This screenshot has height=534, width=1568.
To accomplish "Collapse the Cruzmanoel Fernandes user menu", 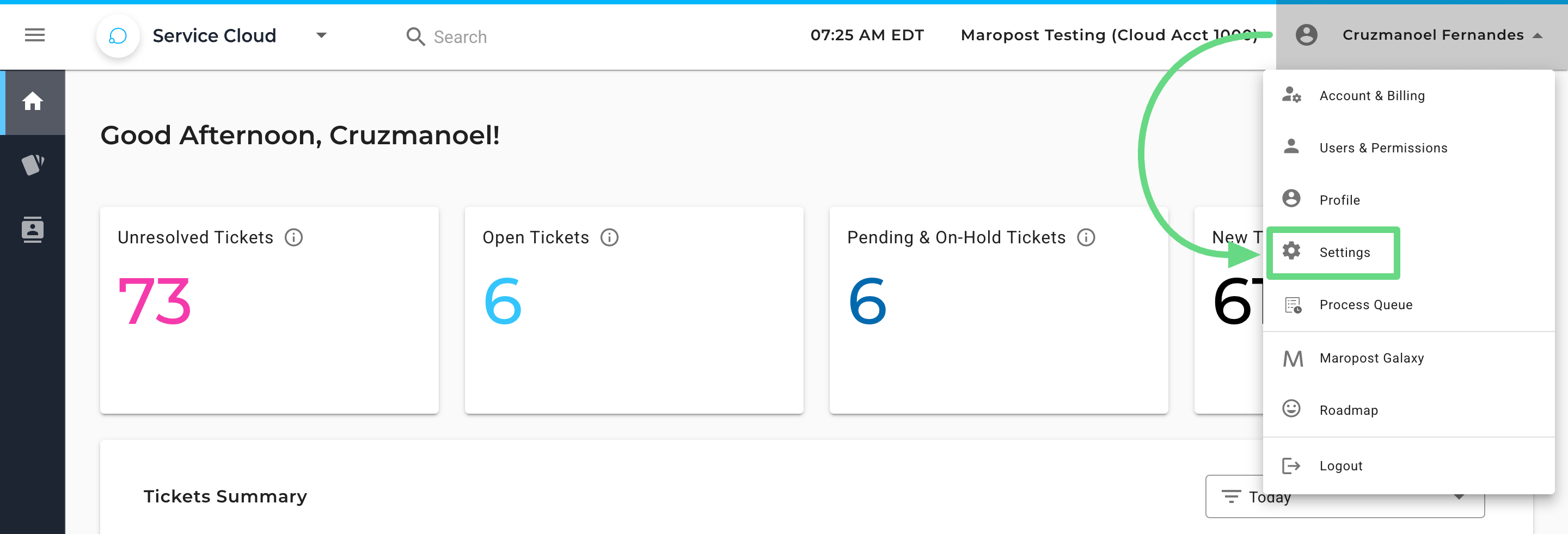I will click(1538, 35).
